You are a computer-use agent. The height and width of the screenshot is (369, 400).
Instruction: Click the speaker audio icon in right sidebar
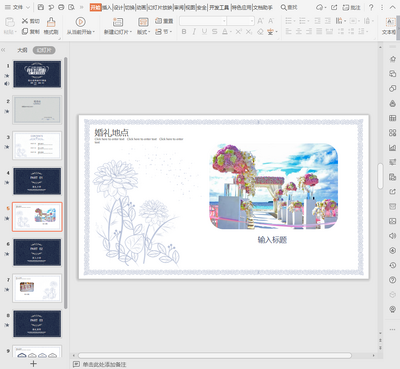[392, 236]
